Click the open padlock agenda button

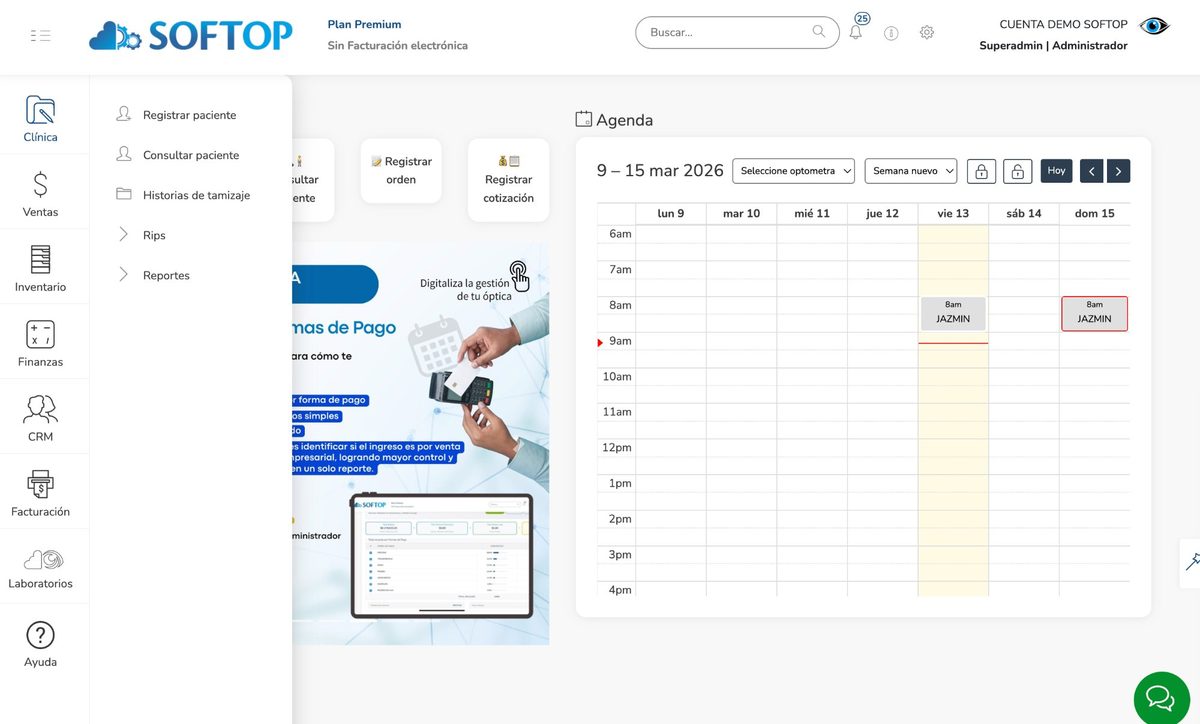[x=1017, y=171]
